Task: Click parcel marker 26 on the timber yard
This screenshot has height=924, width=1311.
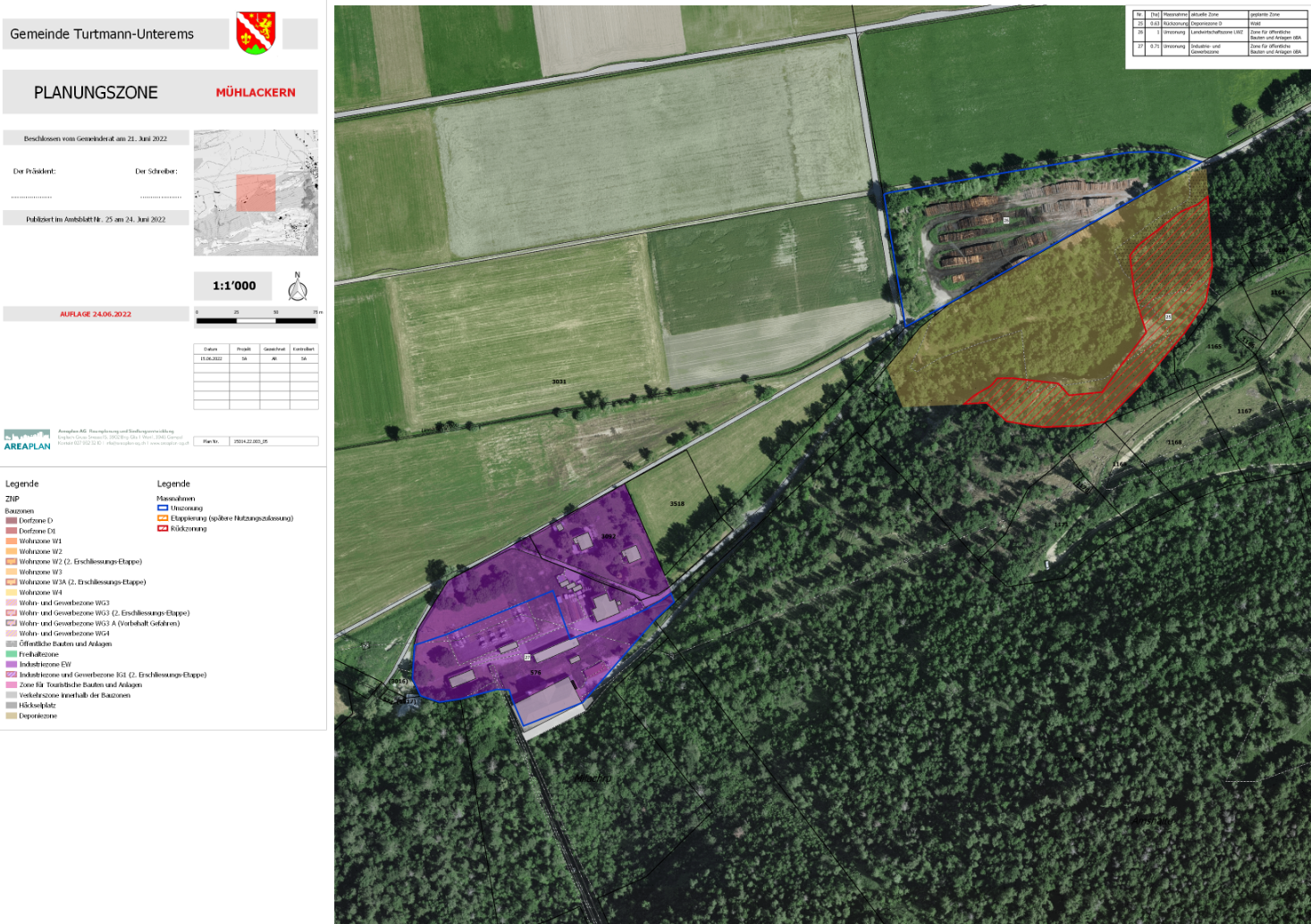Action: [x=1005, y=221]
